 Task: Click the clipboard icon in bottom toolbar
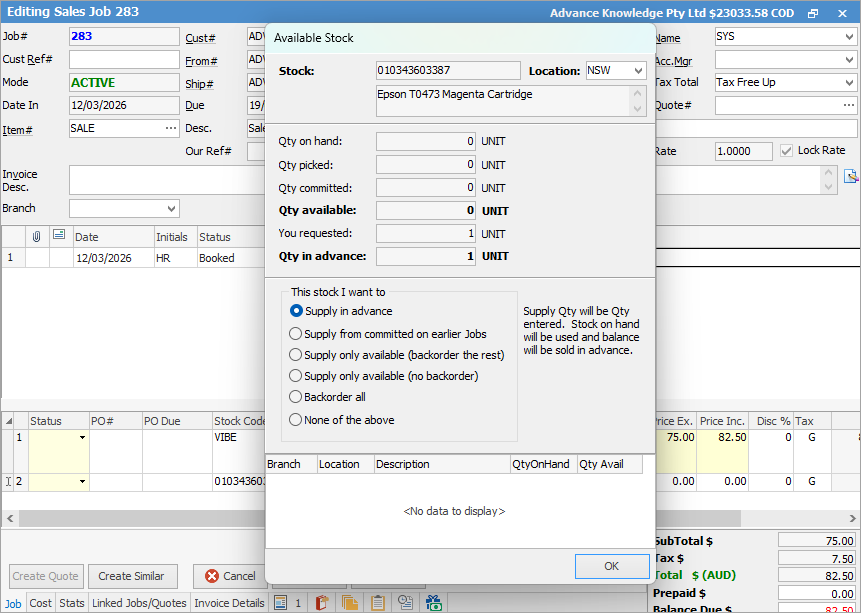tap(378, 603)
